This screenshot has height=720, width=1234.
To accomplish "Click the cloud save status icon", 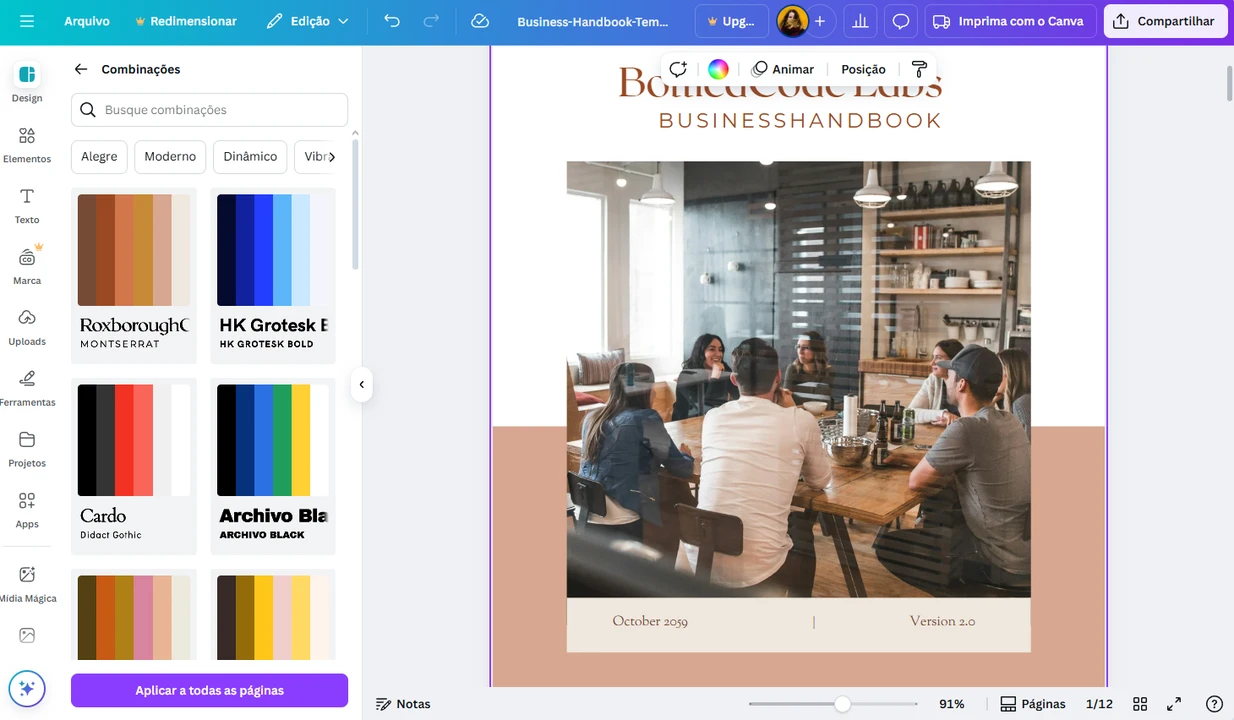I will coord(480,21).
